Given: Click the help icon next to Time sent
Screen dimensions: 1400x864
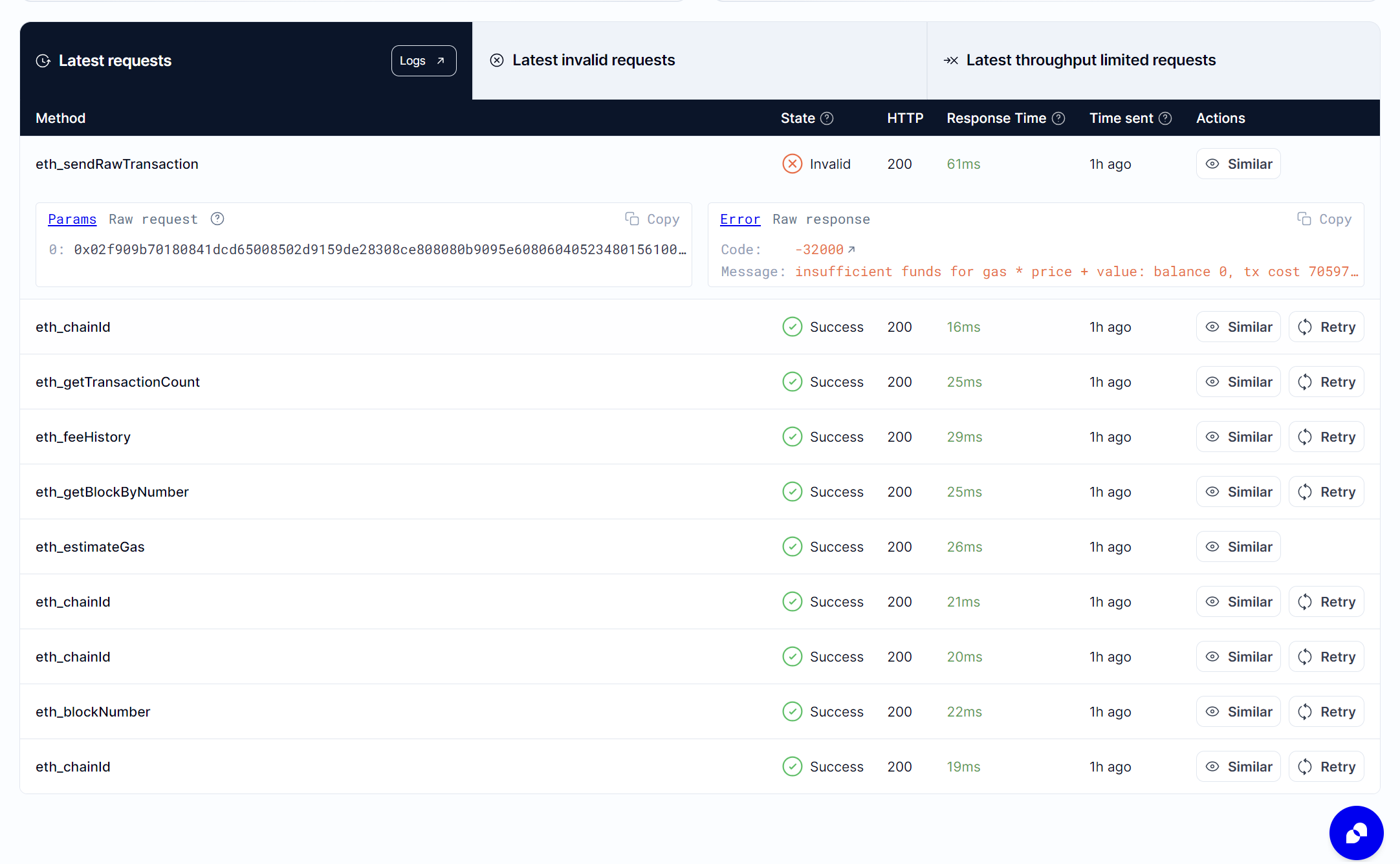Looking at the screenshot, I should (1166, 118).
